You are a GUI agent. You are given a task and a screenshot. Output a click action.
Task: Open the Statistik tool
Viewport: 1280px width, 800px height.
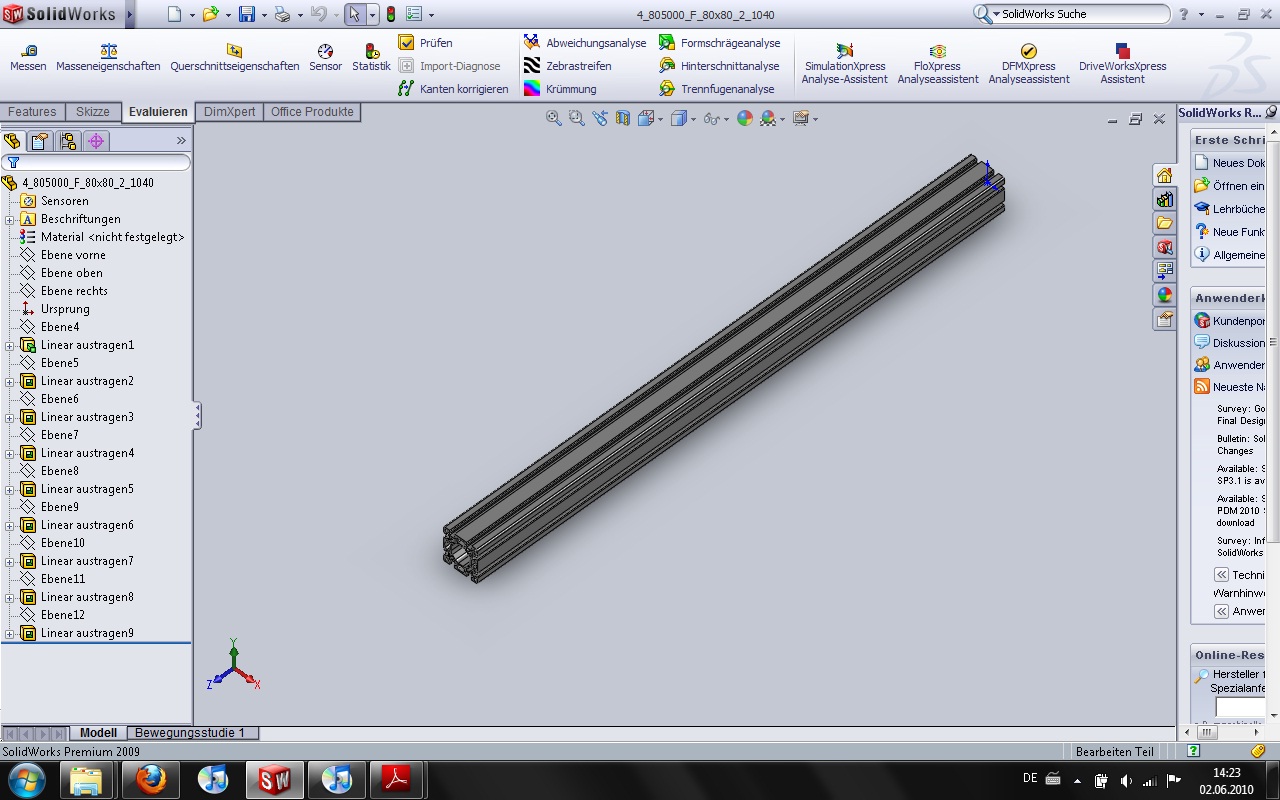371,58
